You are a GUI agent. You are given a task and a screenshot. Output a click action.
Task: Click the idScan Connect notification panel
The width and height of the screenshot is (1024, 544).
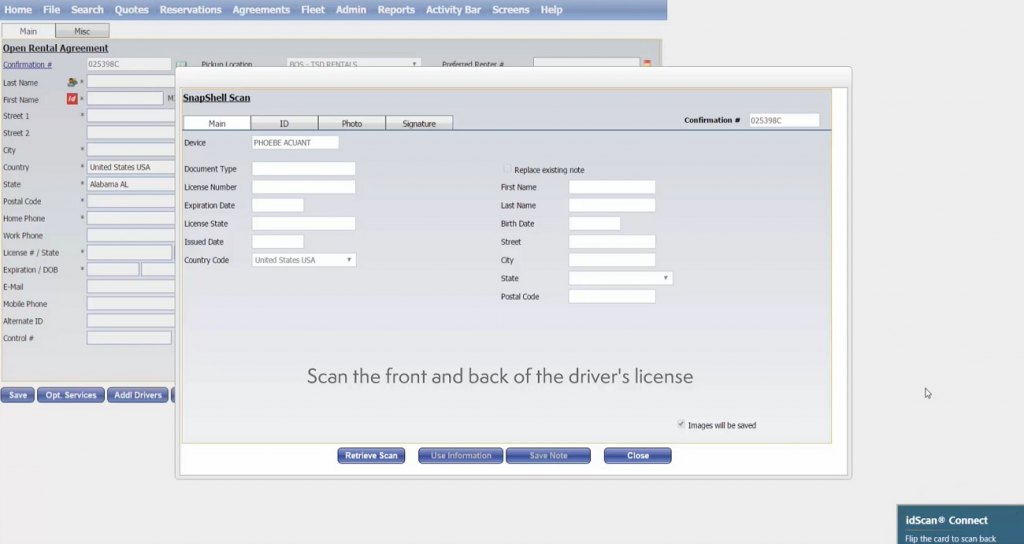pos(960,524)
